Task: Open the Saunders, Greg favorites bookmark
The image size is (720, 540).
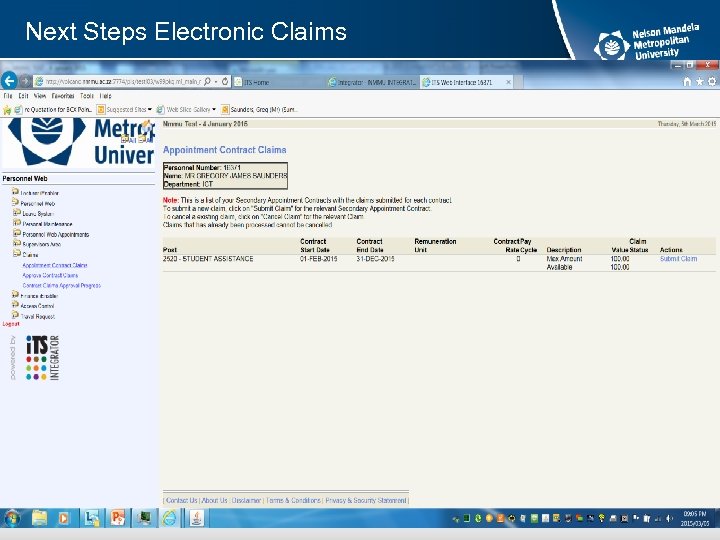Action: (259, 110)
